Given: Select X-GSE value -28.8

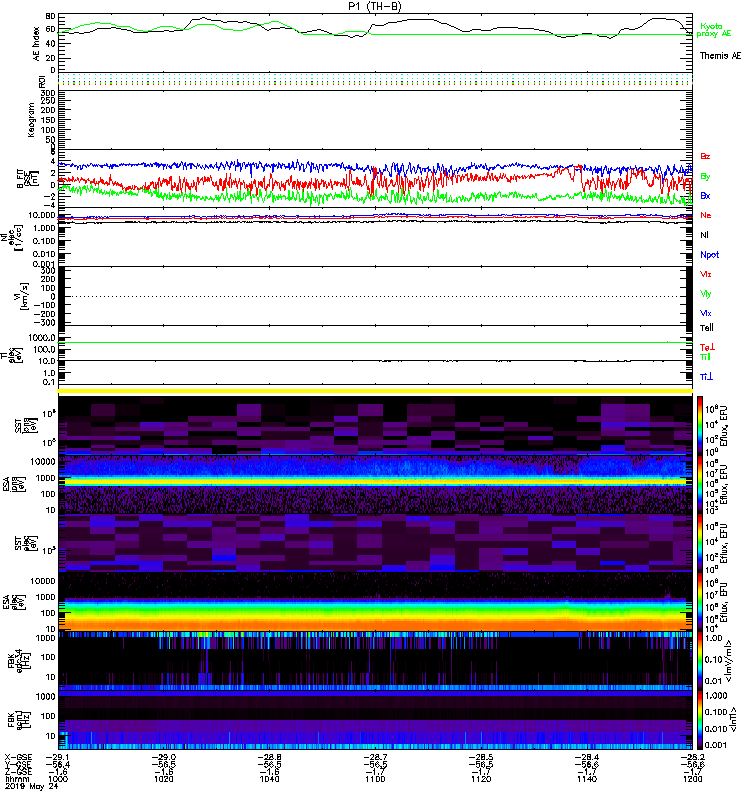Looking at the screenshot, I should (x=269, y=757).
